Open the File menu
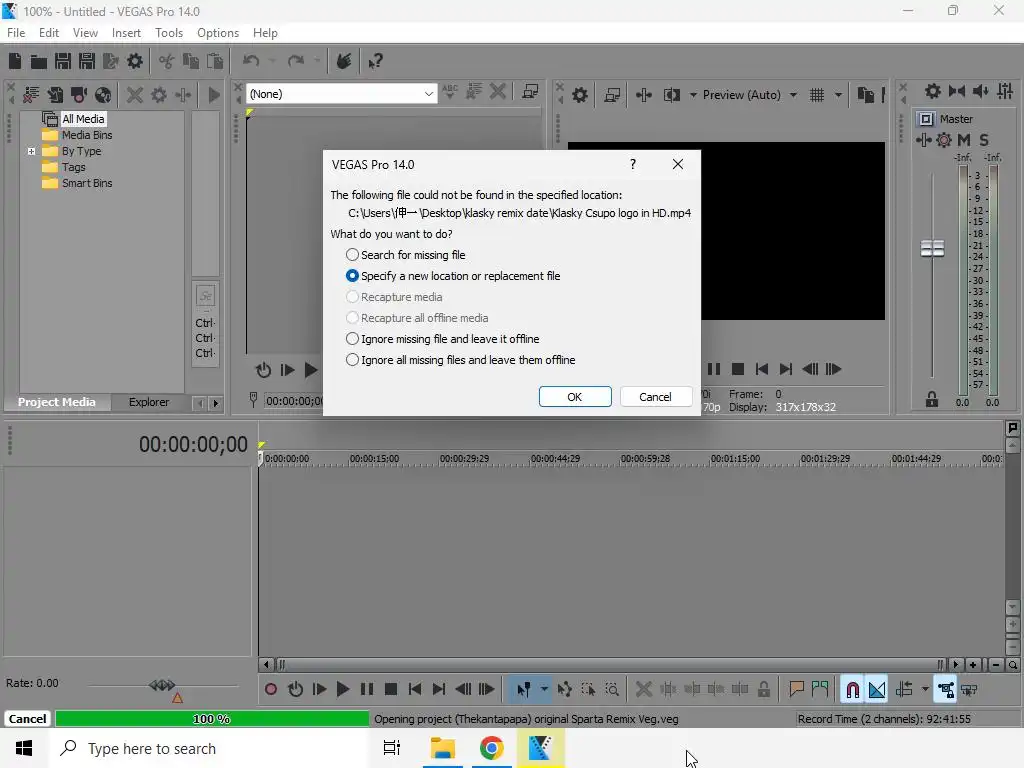This screenshot has height=768, width=1024. point(16,33)
